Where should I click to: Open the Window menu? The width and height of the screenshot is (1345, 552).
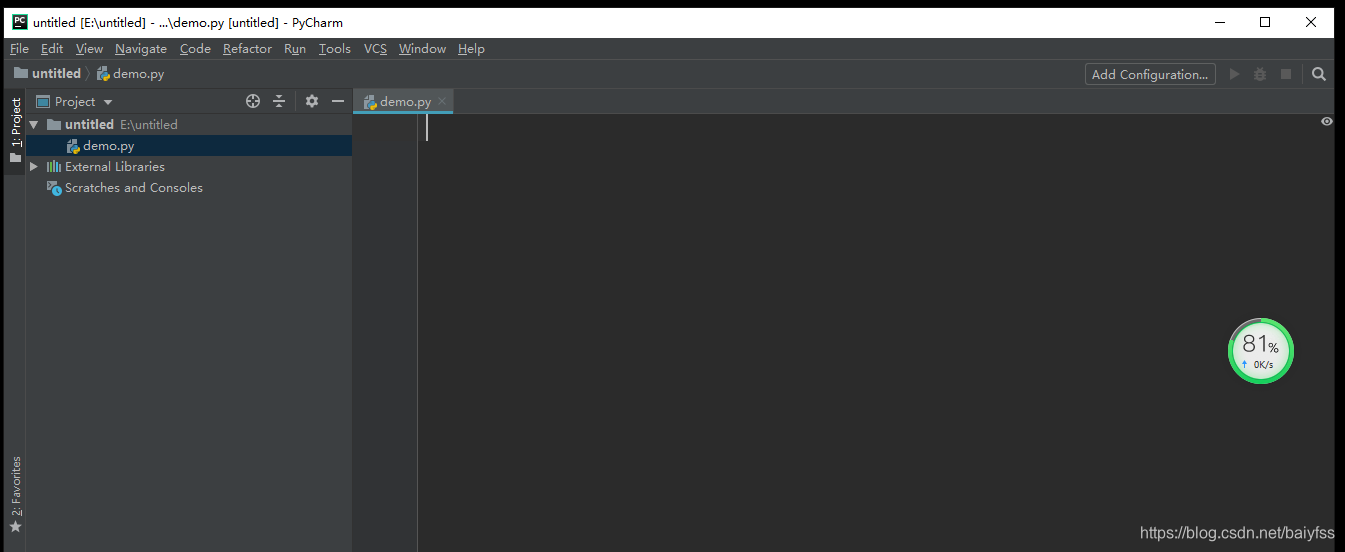pyautogui.click(x=422, y=48)
